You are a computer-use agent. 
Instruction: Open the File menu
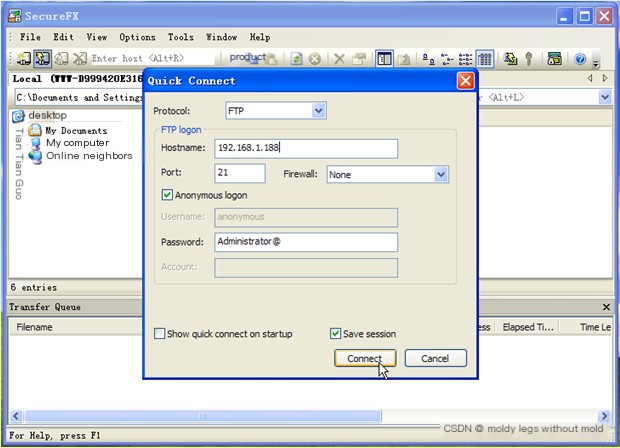30,37
